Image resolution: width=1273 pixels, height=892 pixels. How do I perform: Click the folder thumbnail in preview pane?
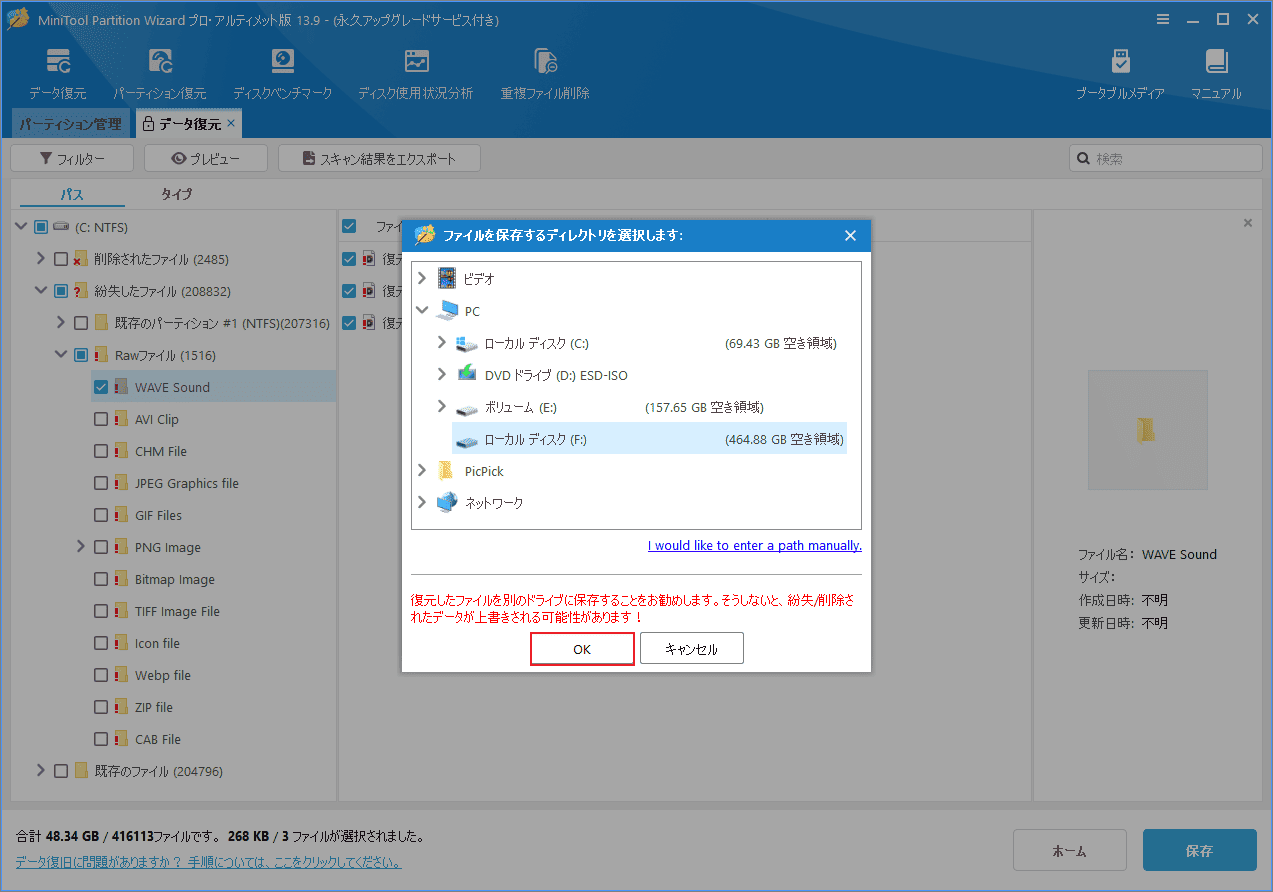coord(1147,430)
